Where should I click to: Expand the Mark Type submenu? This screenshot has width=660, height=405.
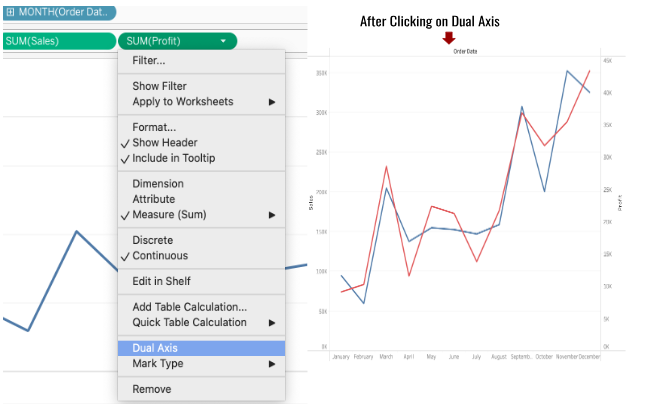(271, 364)
